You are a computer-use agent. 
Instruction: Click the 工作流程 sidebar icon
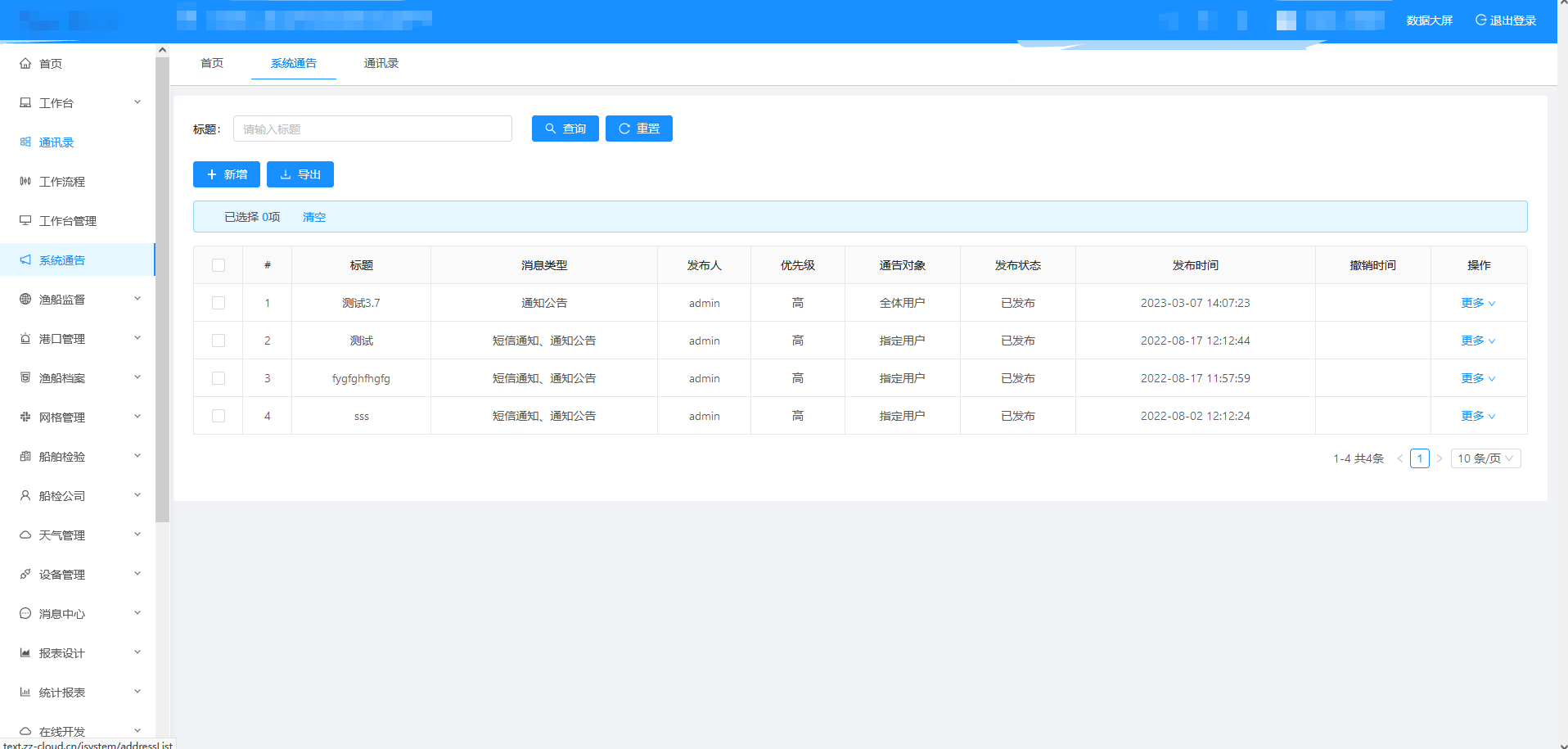[25, 181]
